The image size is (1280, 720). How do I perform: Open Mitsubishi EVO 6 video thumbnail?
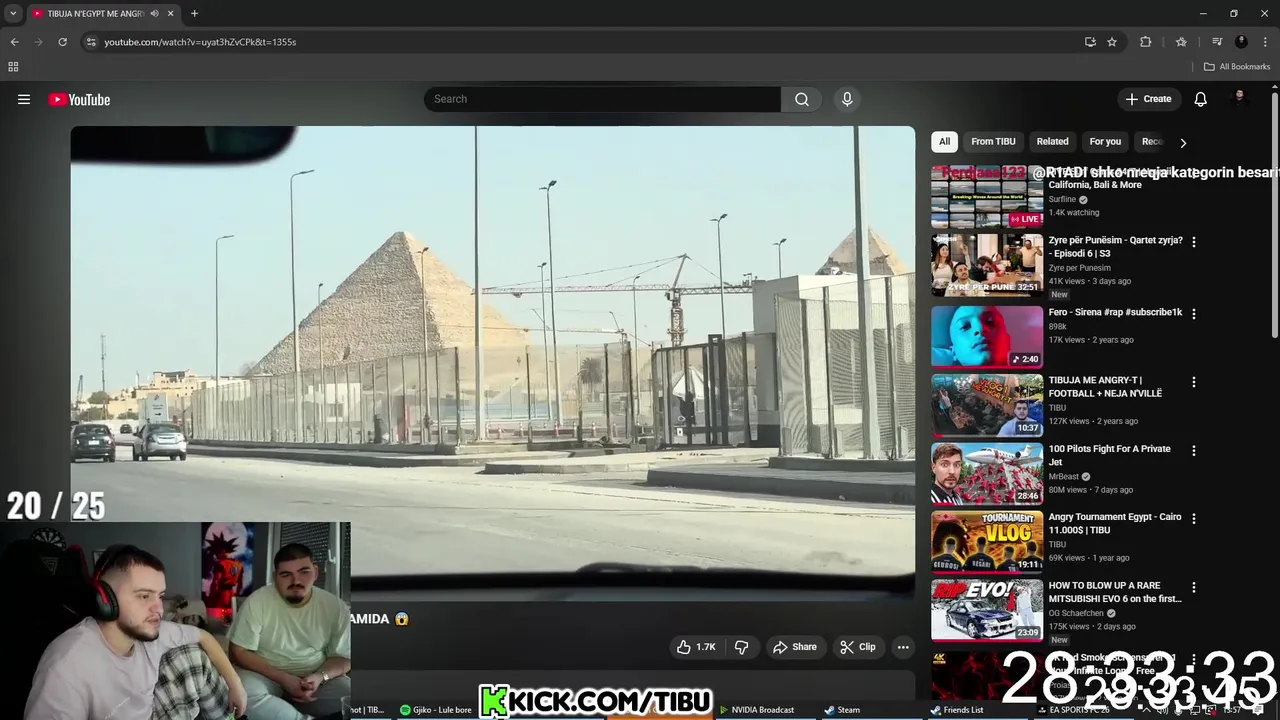[x=987, y=610]
